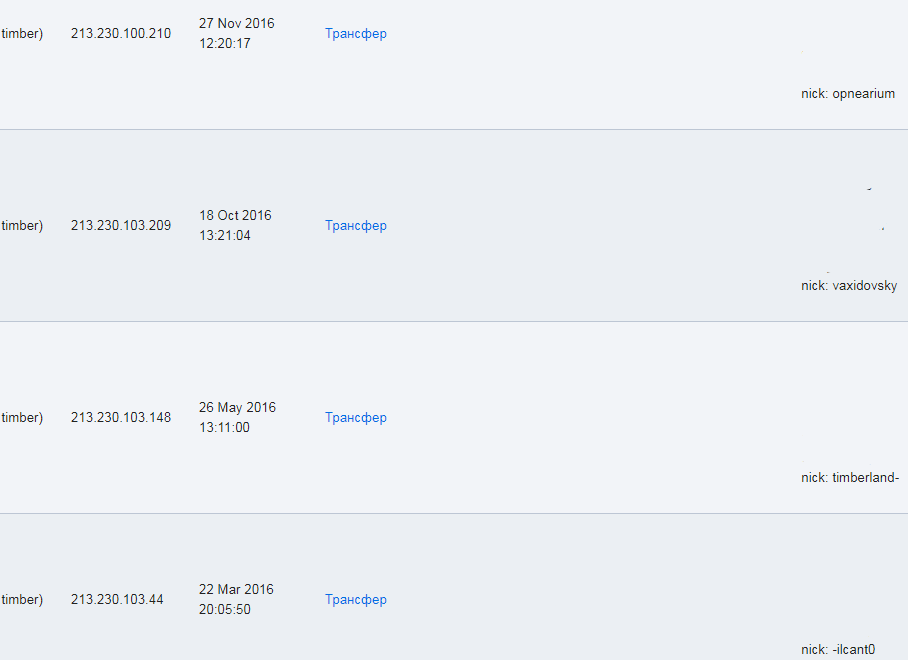Select IP address 213.230.103.148
The width and height of the screenshot is (908, 660).
tap(121, 418)
